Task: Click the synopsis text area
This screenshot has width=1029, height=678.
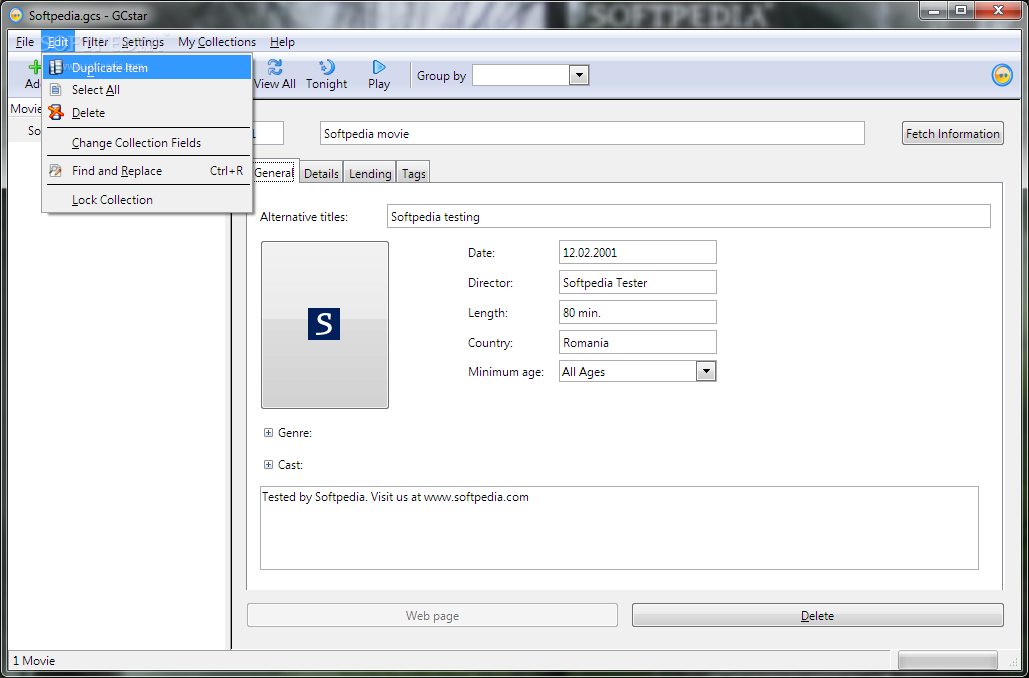Action: coord(620,528)
